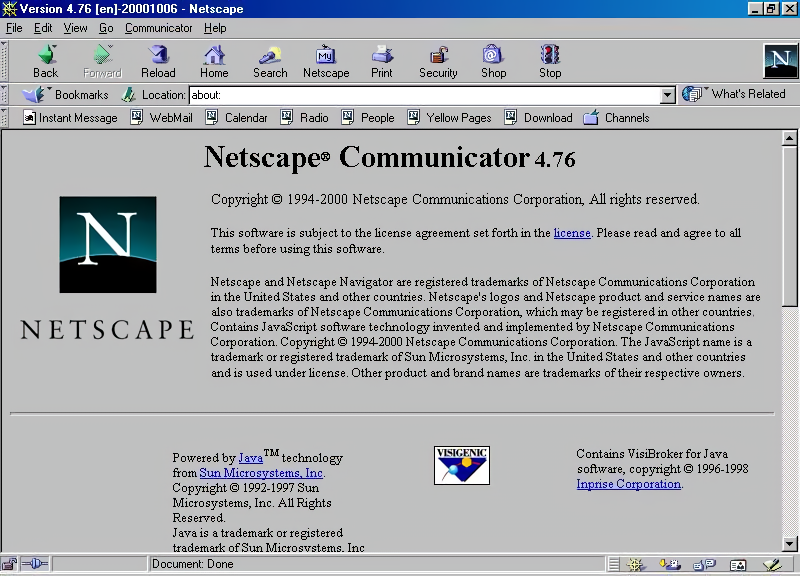Click the Reload toolbar icon
800x576 pixels.
click(x=158, y=60)
